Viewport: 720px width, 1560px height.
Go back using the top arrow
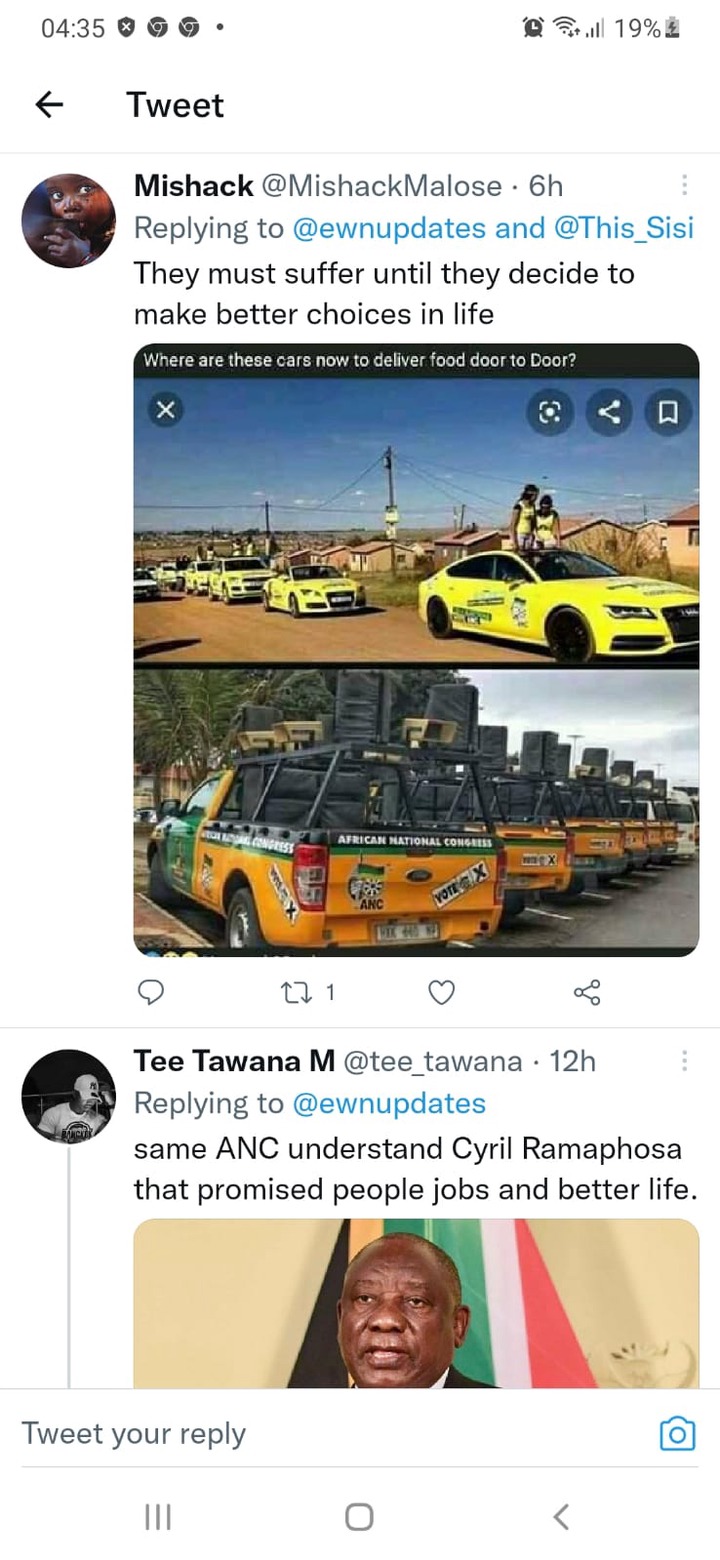click(x=49, y=104)
